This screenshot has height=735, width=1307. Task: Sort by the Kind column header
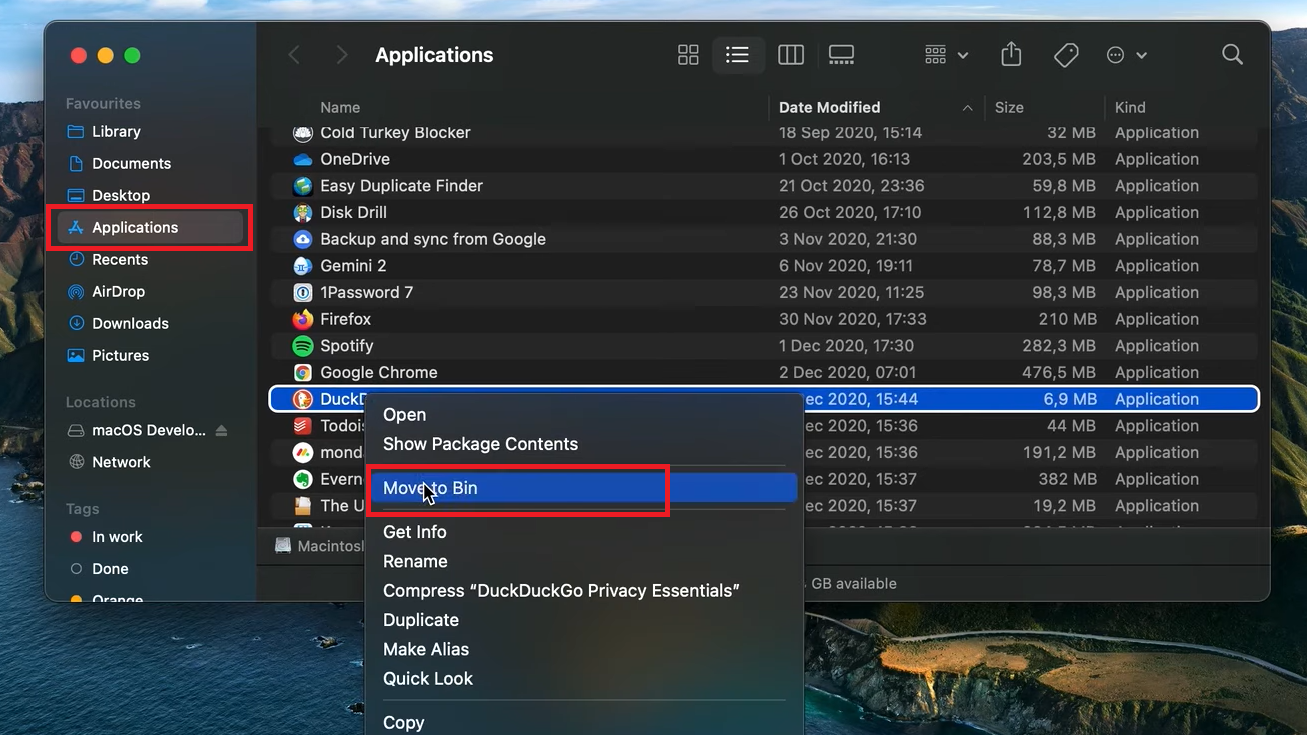pos(1130,107)
